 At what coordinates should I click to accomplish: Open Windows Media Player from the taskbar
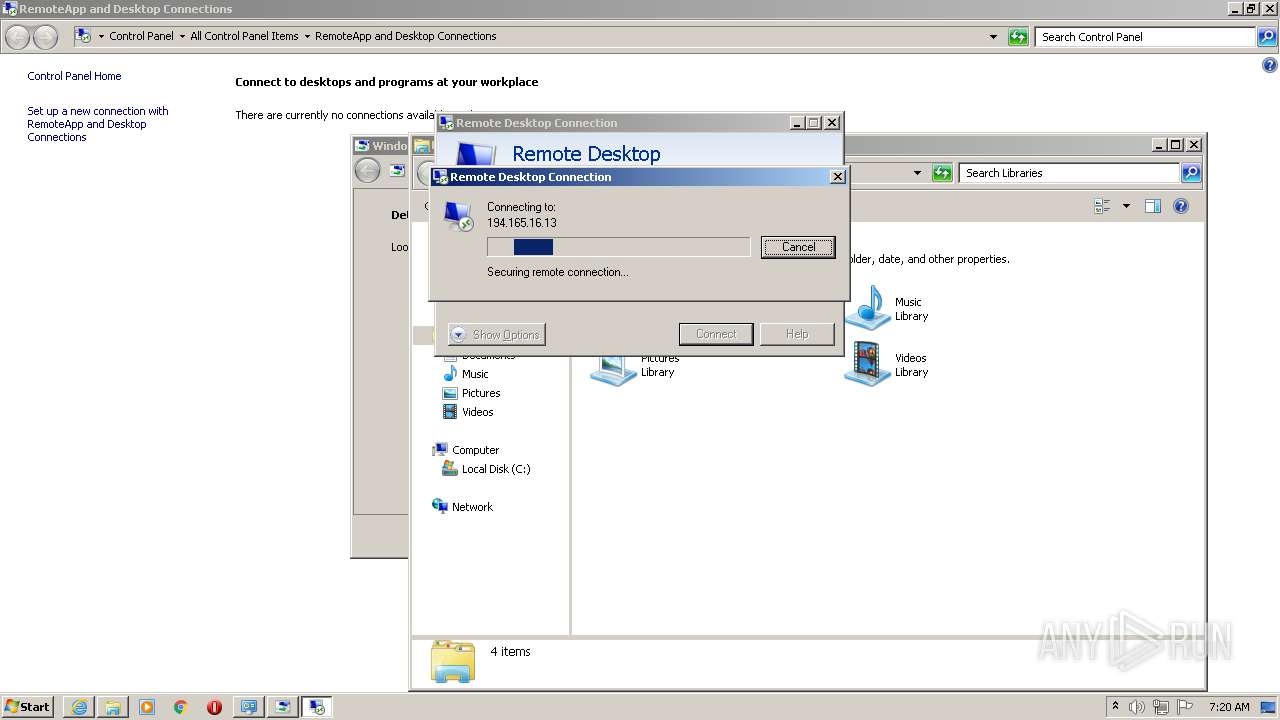tap(147, 707)
